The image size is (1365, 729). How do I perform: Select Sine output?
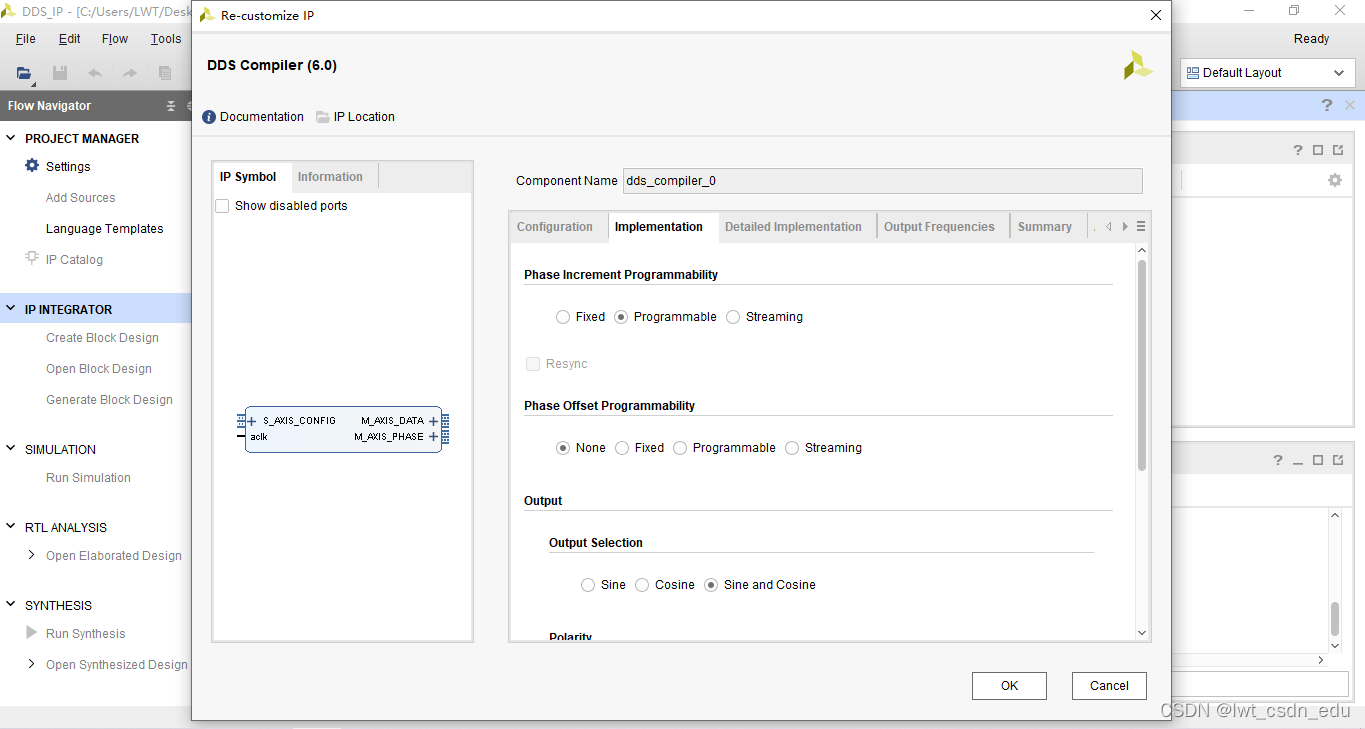(588, 585)
